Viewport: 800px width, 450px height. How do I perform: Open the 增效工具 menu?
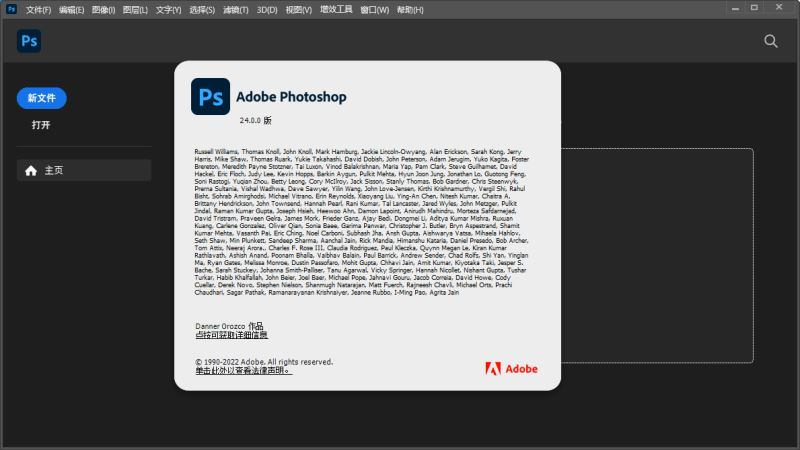click(x=336, y=9)
